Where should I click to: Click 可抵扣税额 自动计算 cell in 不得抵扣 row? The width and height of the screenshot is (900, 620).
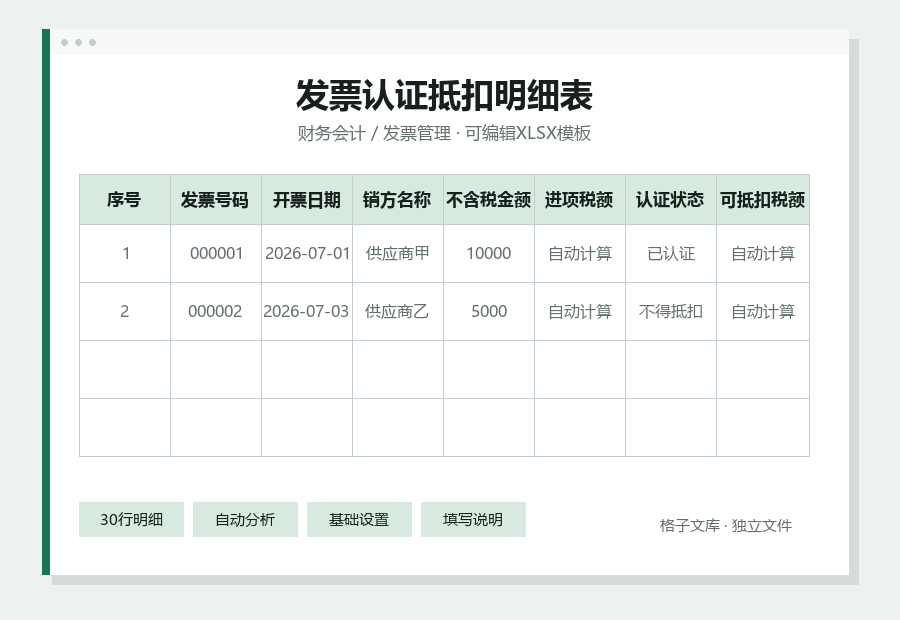click(x=763, y=312)
